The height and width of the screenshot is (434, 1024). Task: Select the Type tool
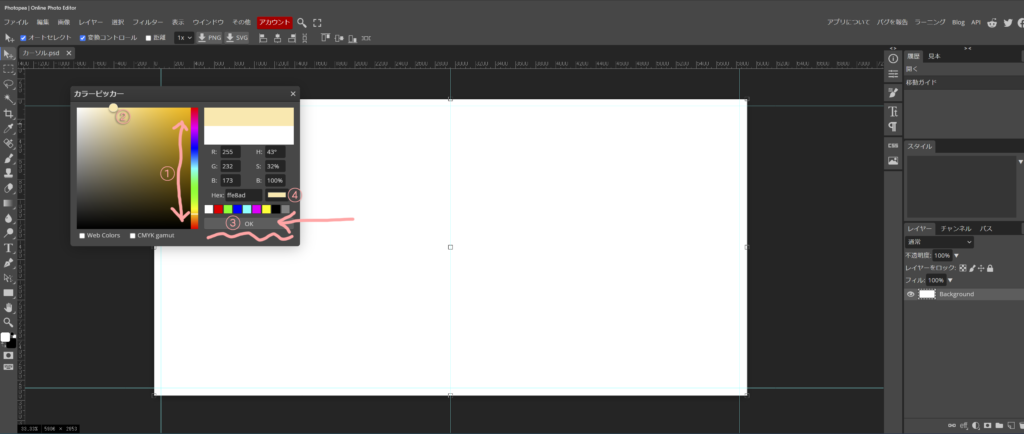pyautogui.click(x=8, y=247)
